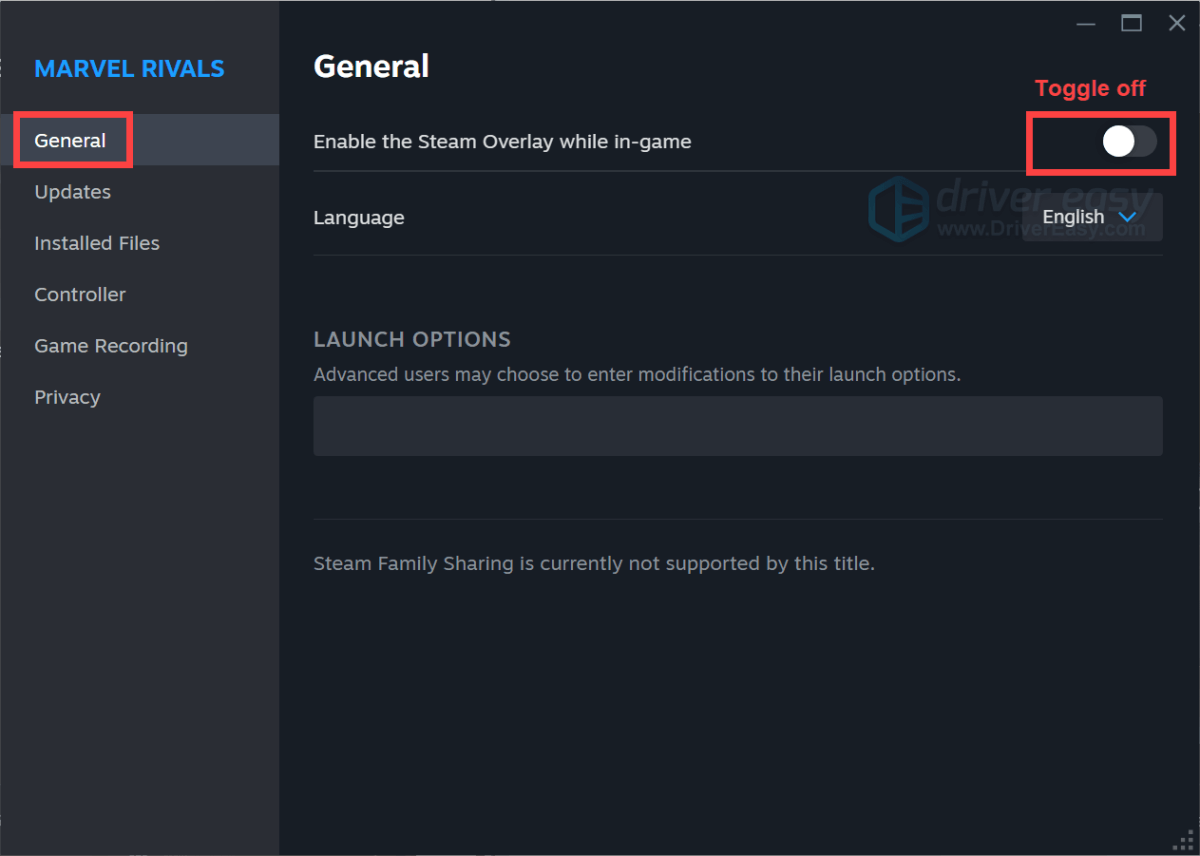
Task: View the Privacy settings tab
Action: [x=66, y=397]
